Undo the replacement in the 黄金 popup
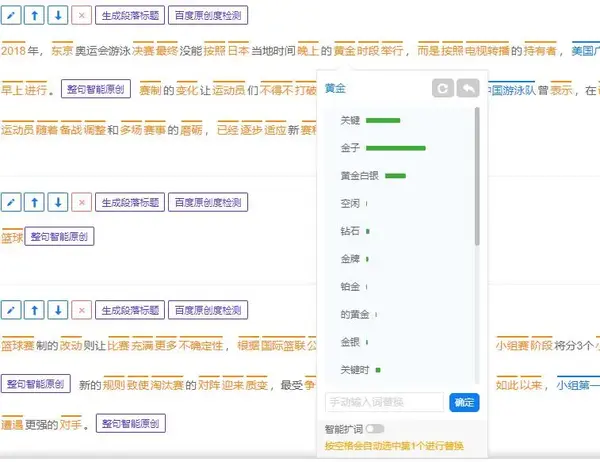 click(468, 88)
